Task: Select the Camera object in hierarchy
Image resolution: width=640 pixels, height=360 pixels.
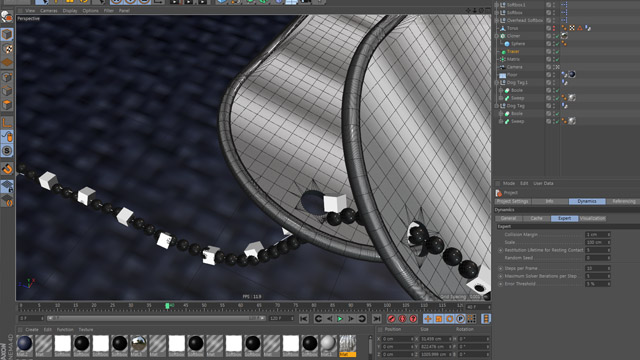Action: [x=514, y=67]
